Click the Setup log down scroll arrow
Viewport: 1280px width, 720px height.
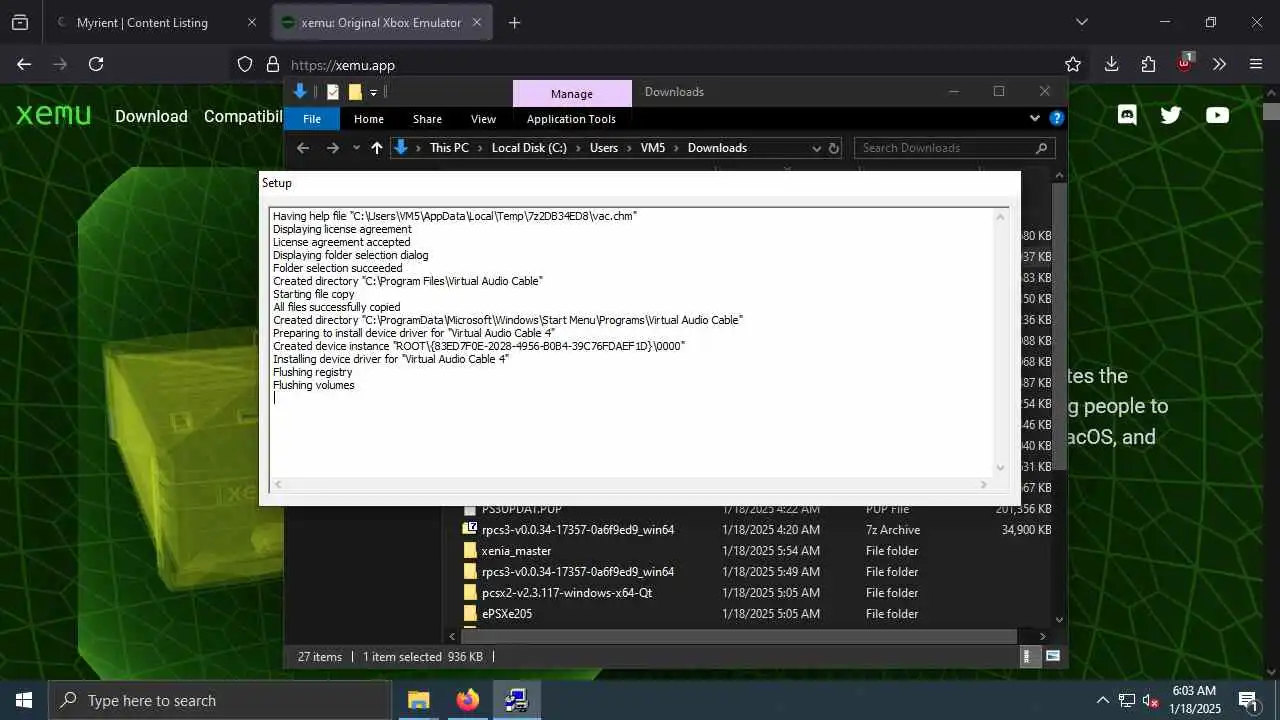[x=1000, y=468]
